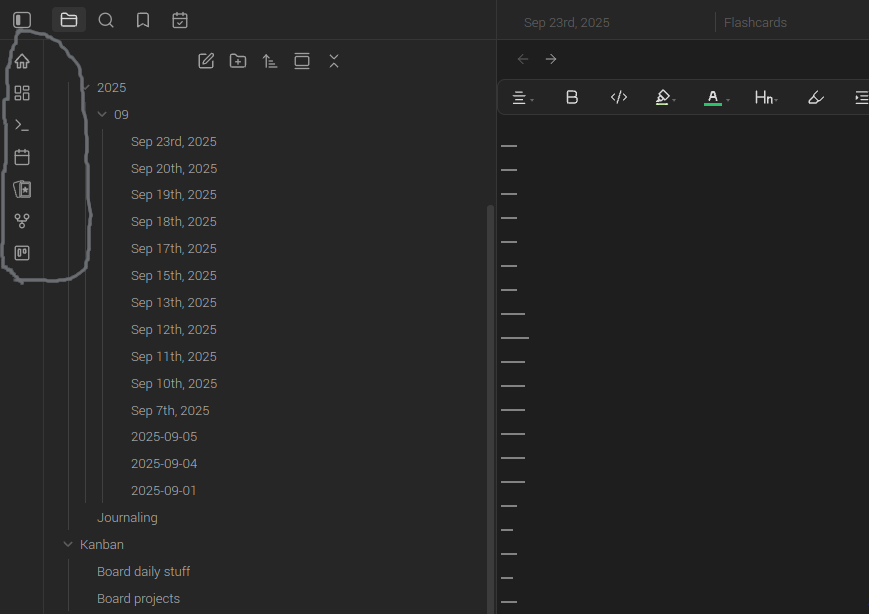Toggle inline code formatting
The image size is (869, 614).
618,97
